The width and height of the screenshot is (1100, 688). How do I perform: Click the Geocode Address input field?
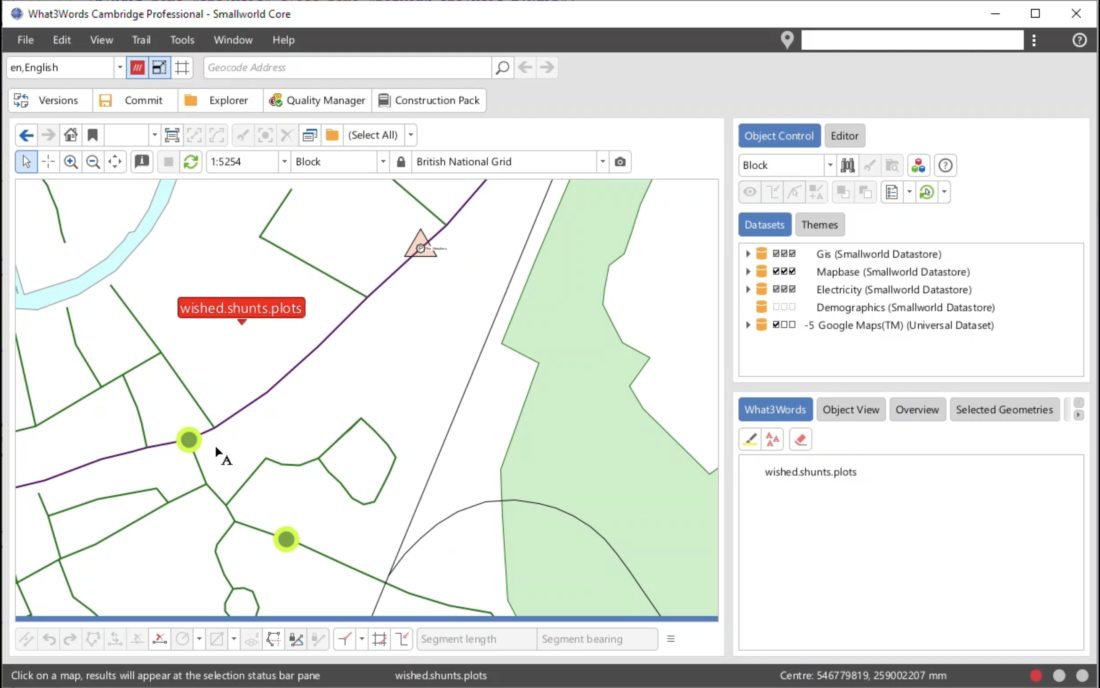347,67
